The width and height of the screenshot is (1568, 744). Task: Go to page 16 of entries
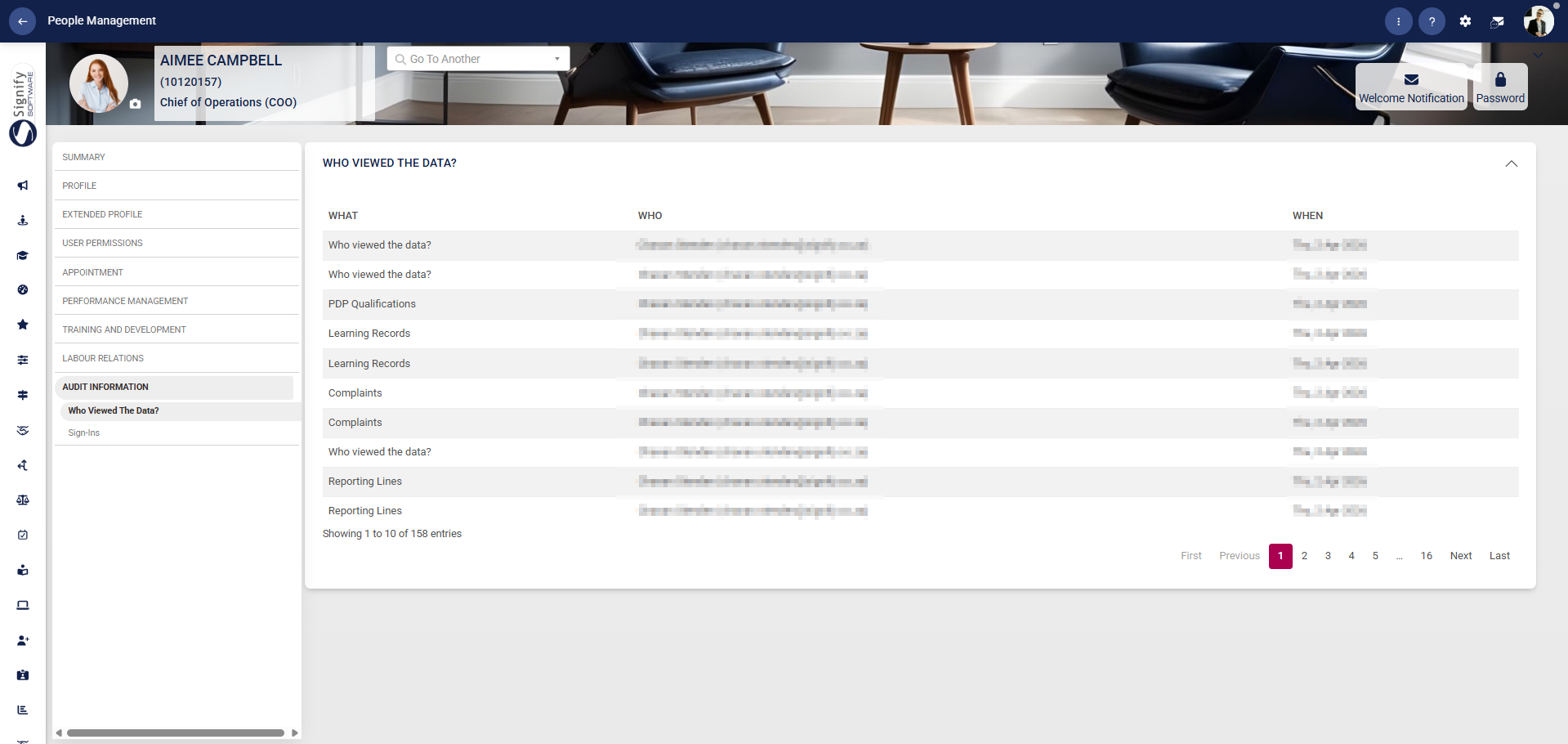1426,555
